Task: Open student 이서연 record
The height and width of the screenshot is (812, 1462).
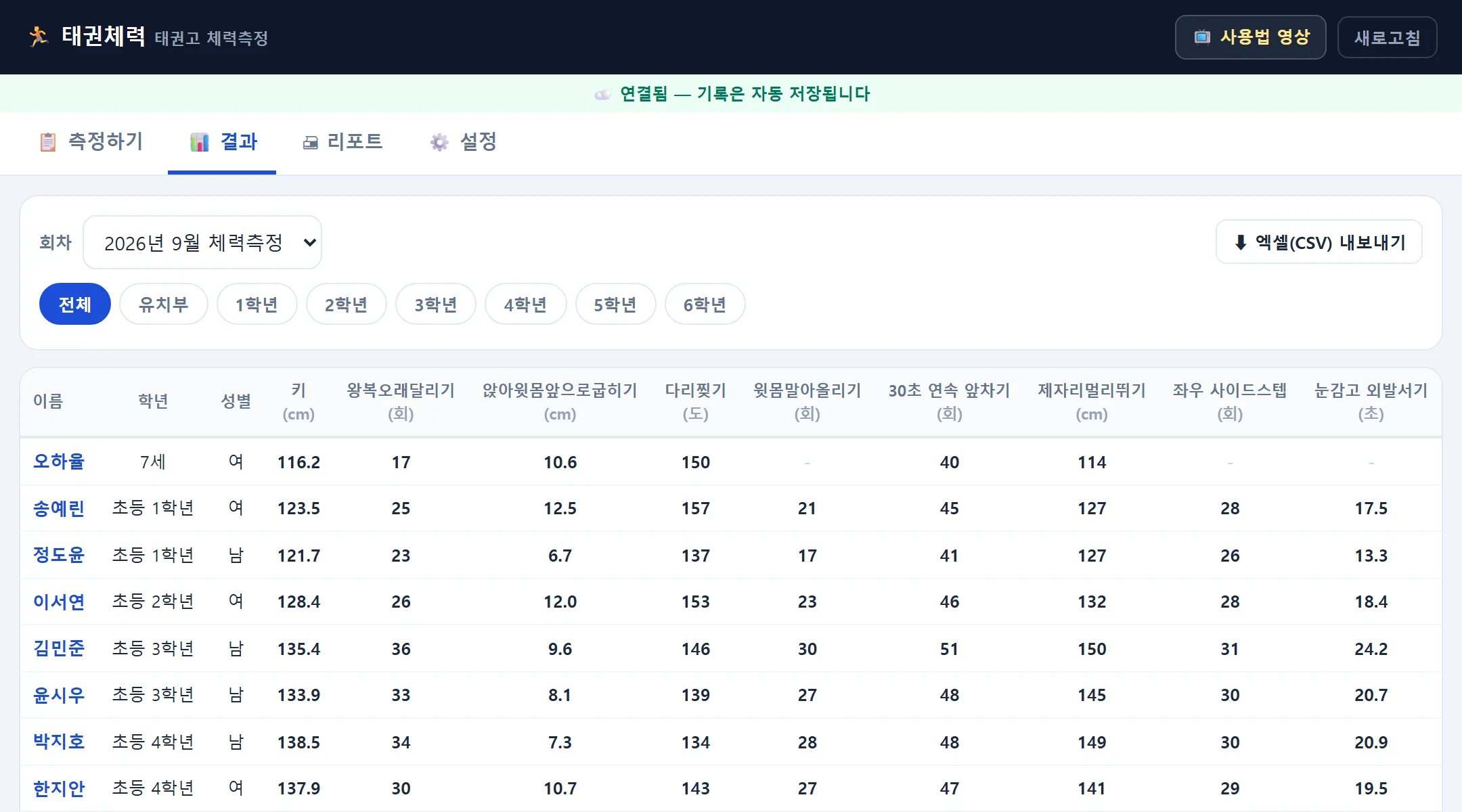Action: click(59, 601)
